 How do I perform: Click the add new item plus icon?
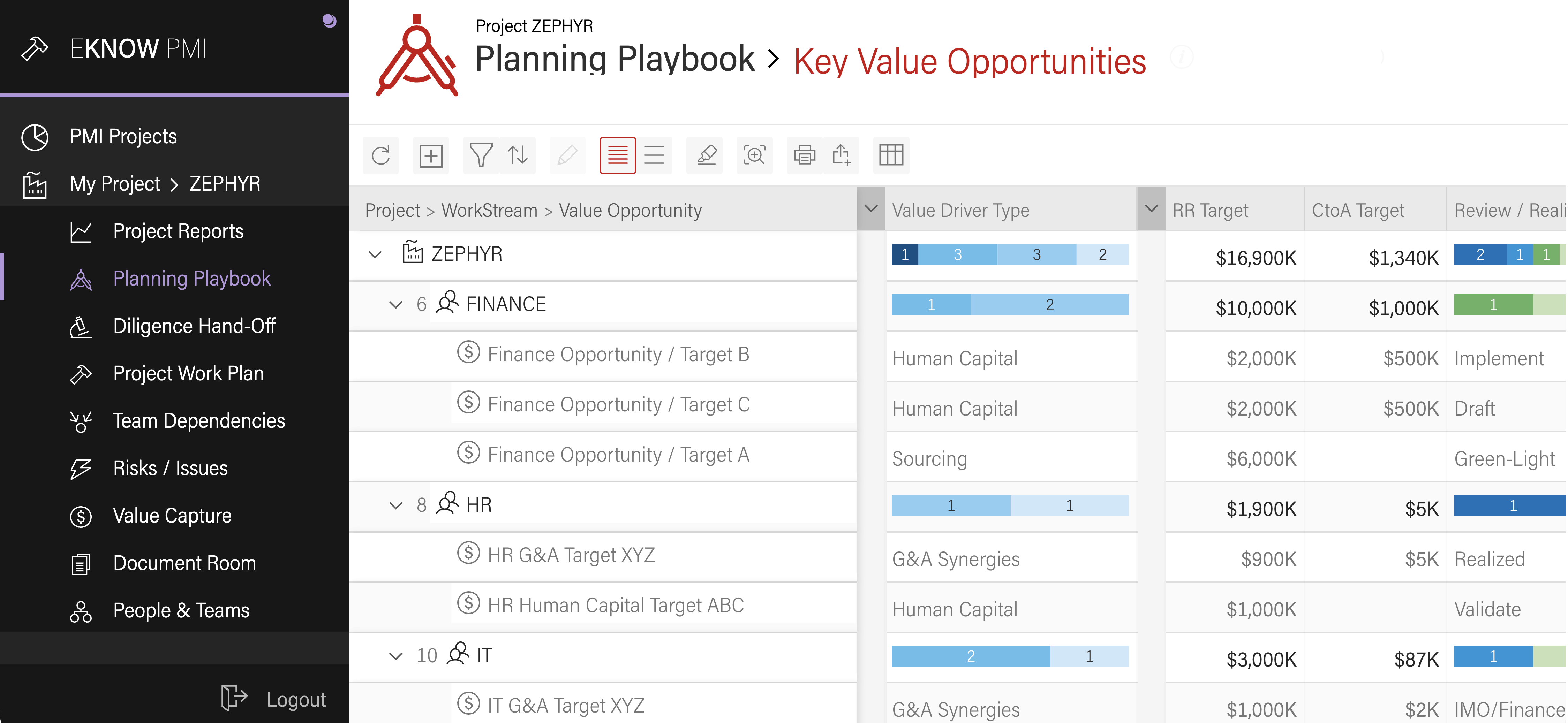tap(430, 155)
